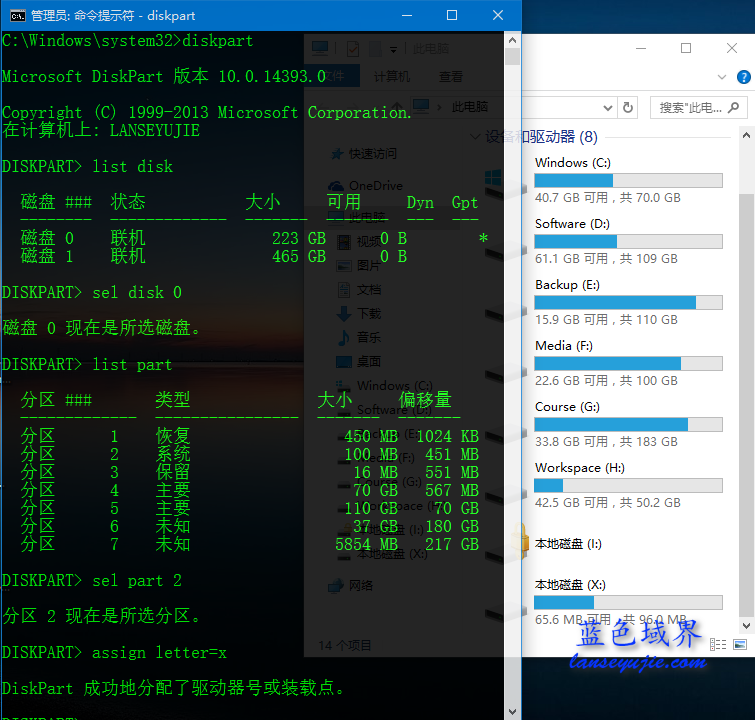Click the command prompt scrollbar up arrow

click(x=512, y=40)
